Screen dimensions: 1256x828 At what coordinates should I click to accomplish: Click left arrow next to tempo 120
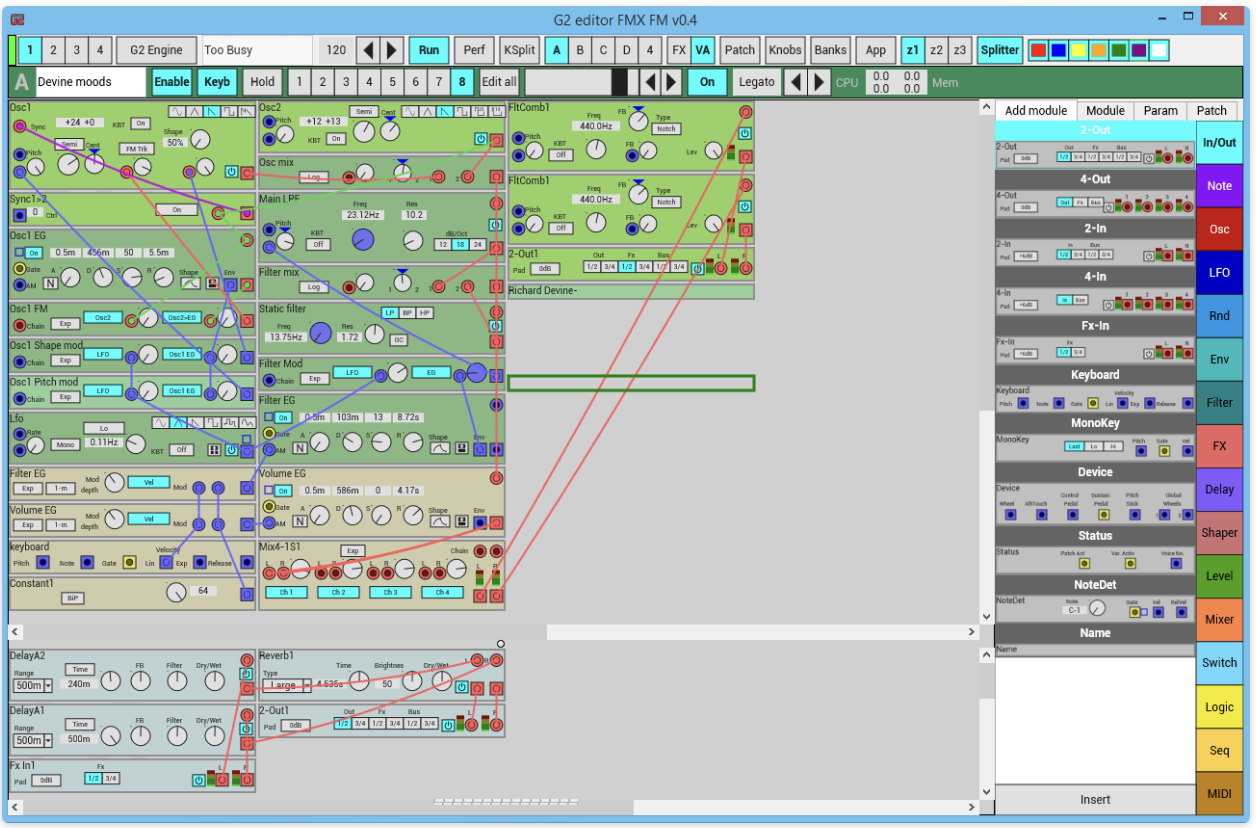click(x=368, y=50)
